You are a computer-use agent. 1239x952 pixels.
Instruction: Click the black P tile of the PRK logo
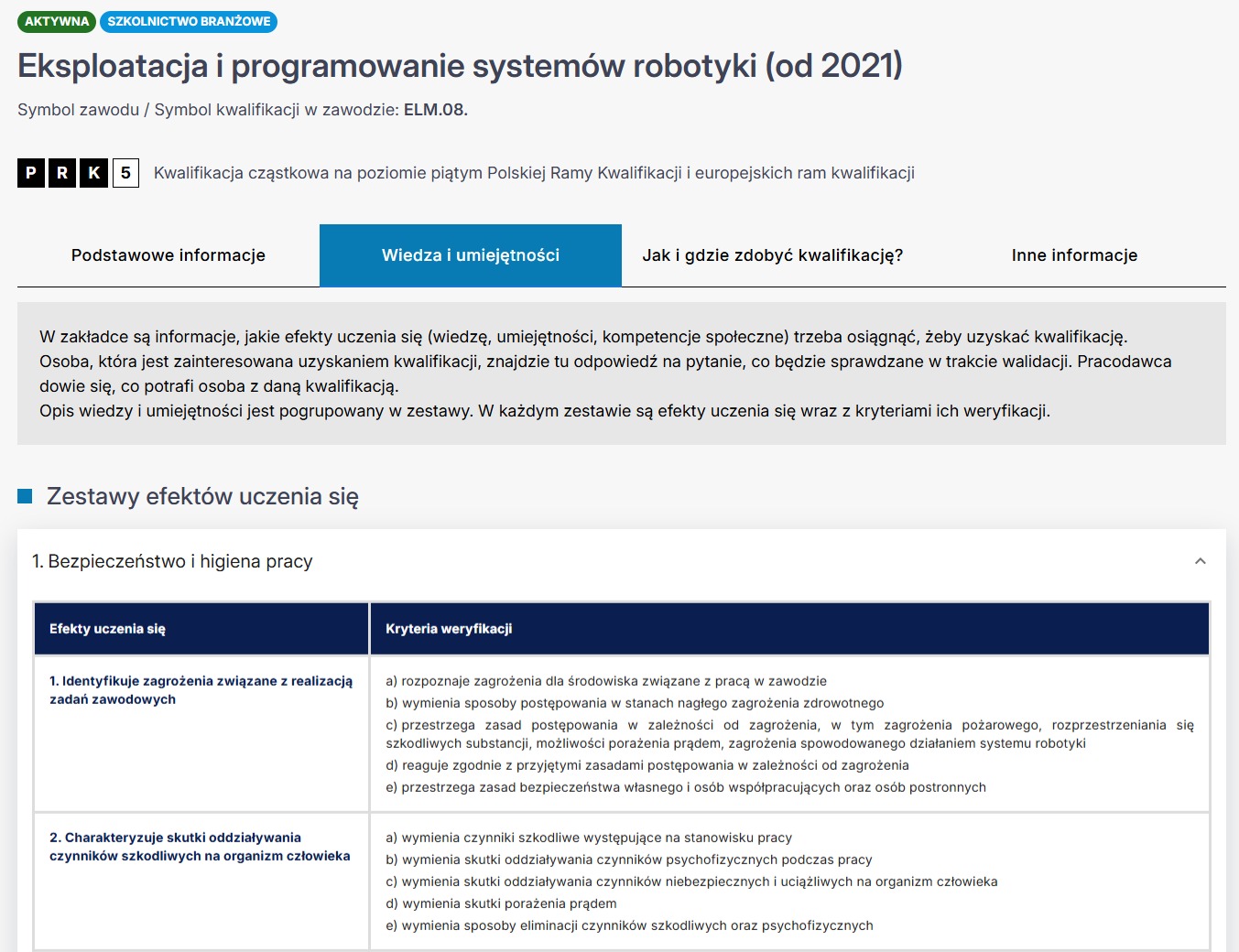(31, 173)
